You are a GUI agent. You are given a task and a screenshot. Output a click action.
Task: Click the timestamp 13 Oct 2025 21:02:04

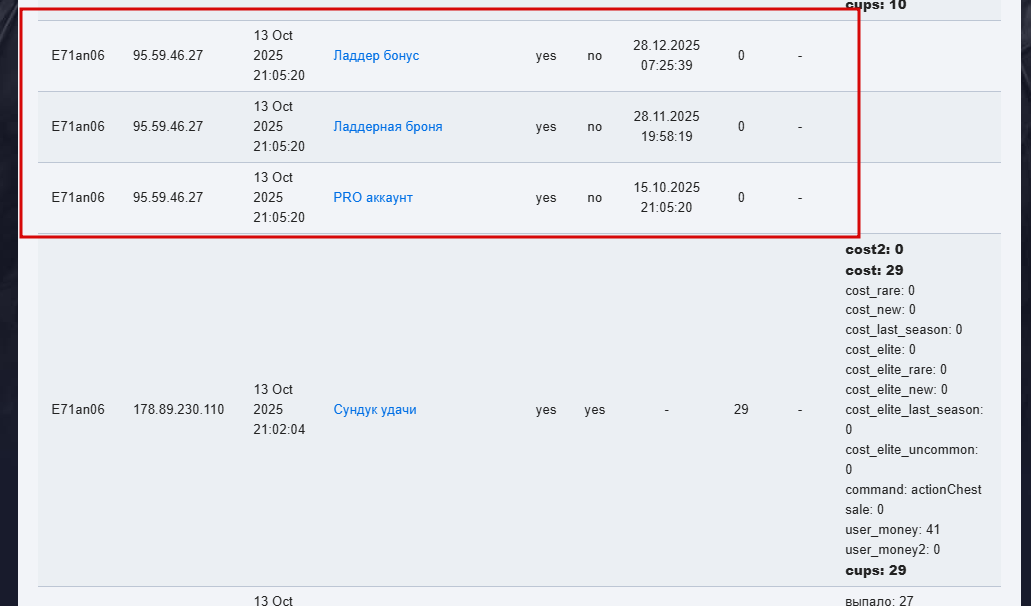(279, 410)
